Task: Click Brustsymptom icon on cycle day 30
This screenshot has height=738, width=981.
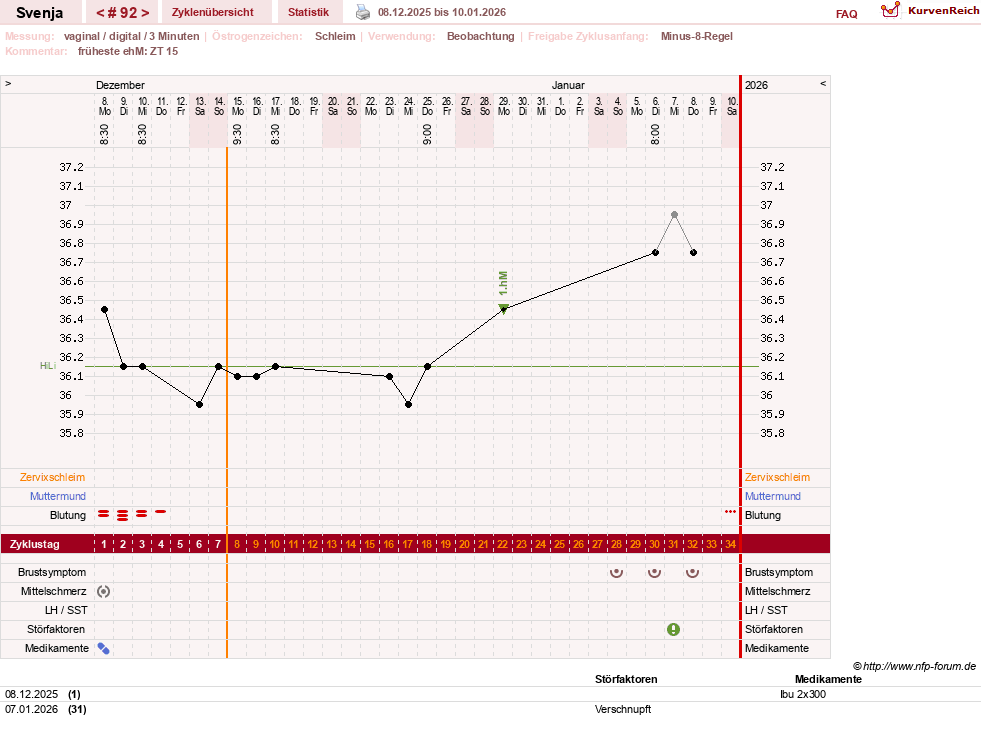Action: (x=654, y=572)
